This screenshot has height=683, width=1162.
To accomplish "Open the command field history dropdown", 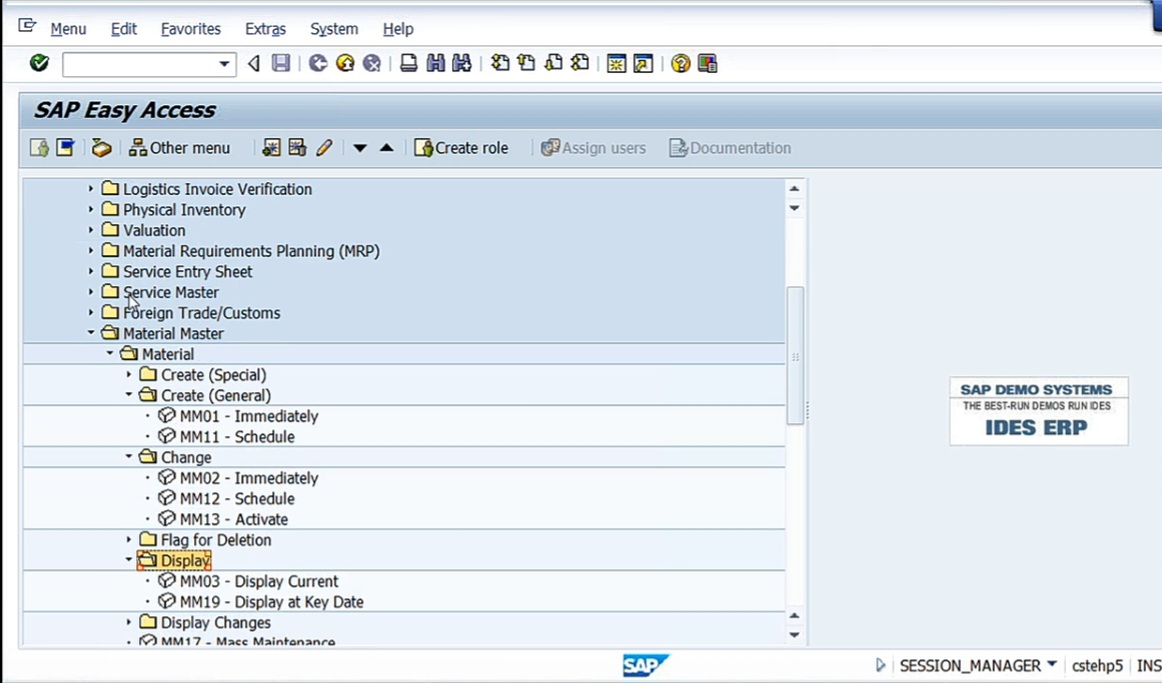I will [x=224, y=64].
